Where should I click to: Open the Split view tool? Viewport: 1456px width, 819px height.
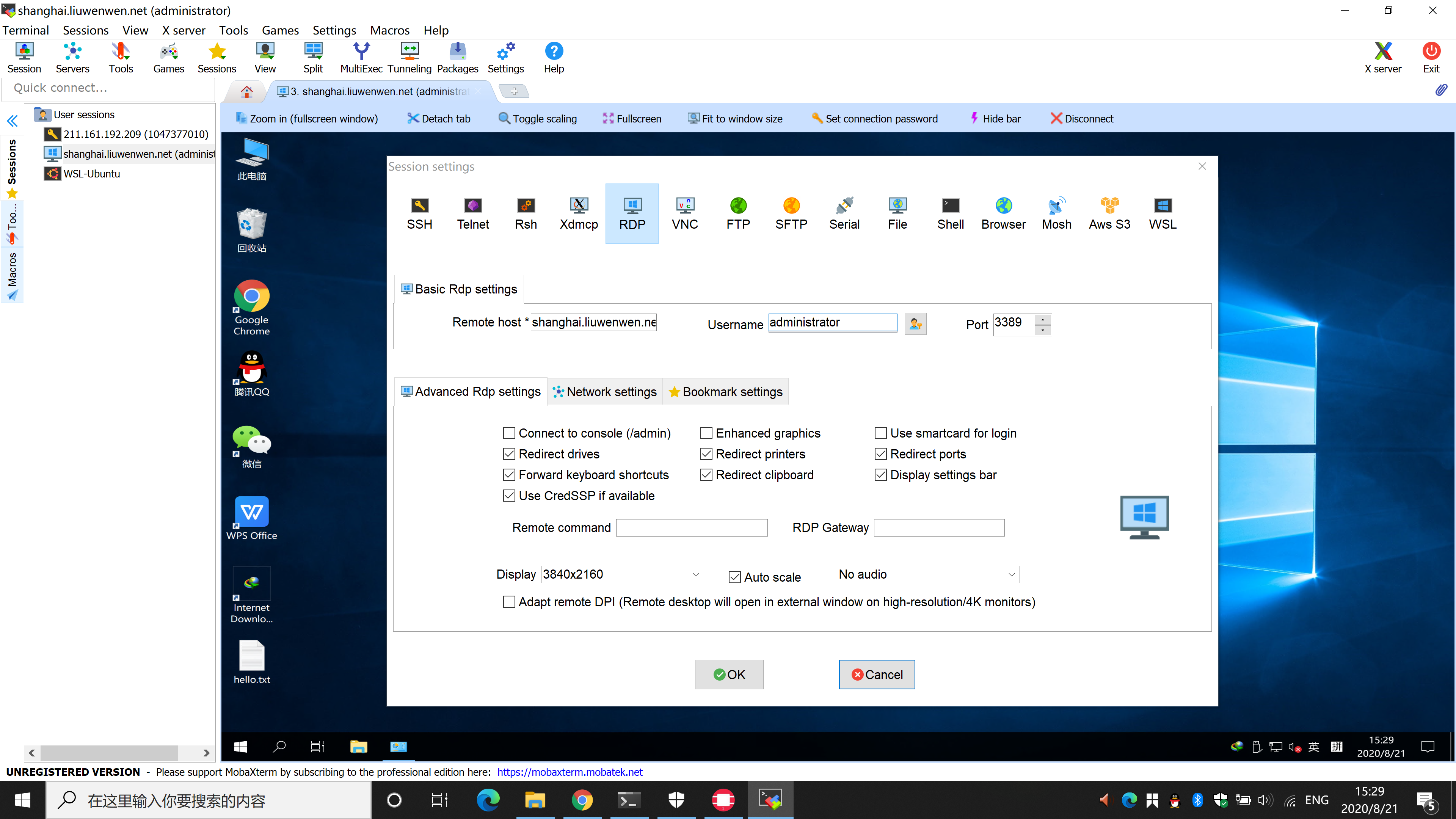click(x=313, y=57)
